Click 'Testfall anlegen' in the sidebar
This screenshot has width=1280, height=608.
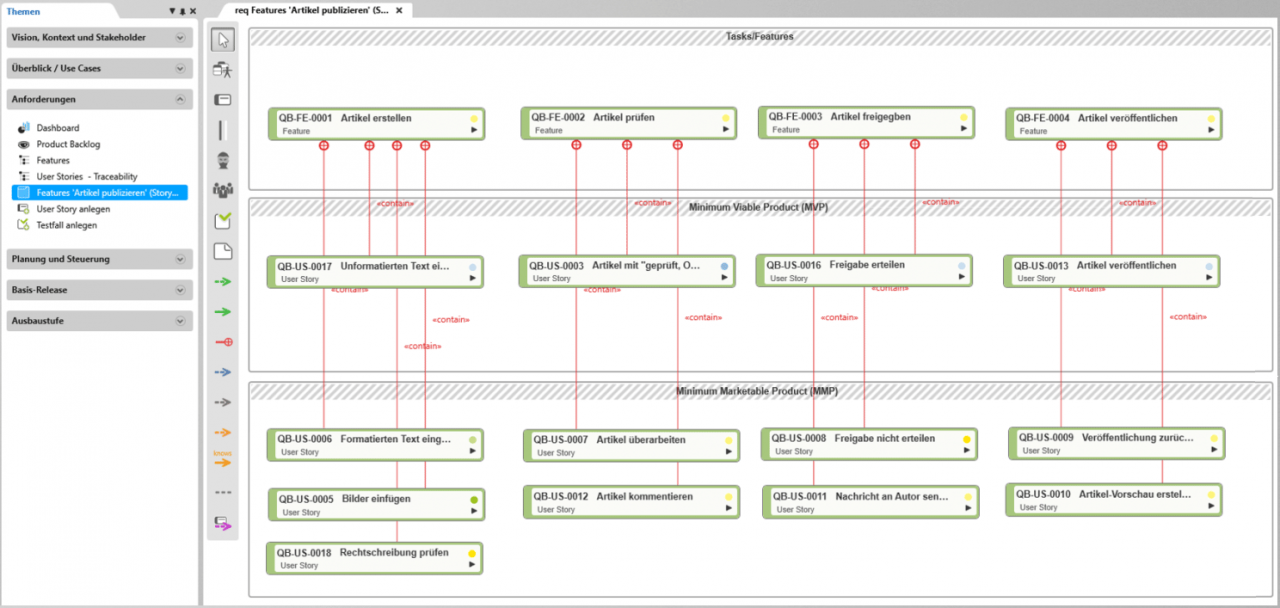pyautogui.click(x=67, y=225)
